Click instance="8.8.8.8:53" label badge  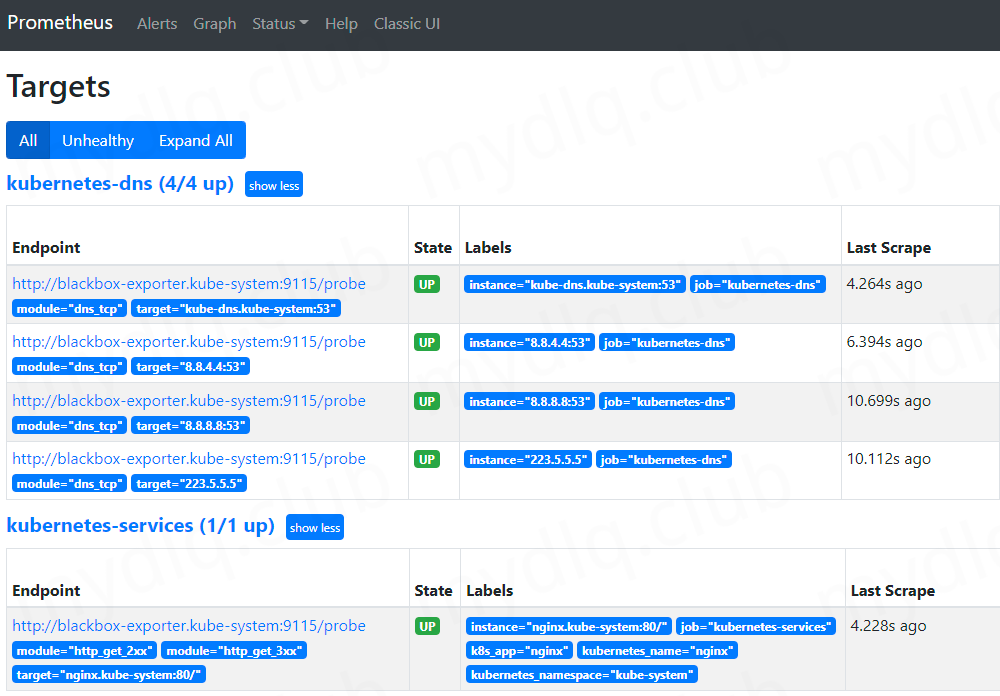529,401
